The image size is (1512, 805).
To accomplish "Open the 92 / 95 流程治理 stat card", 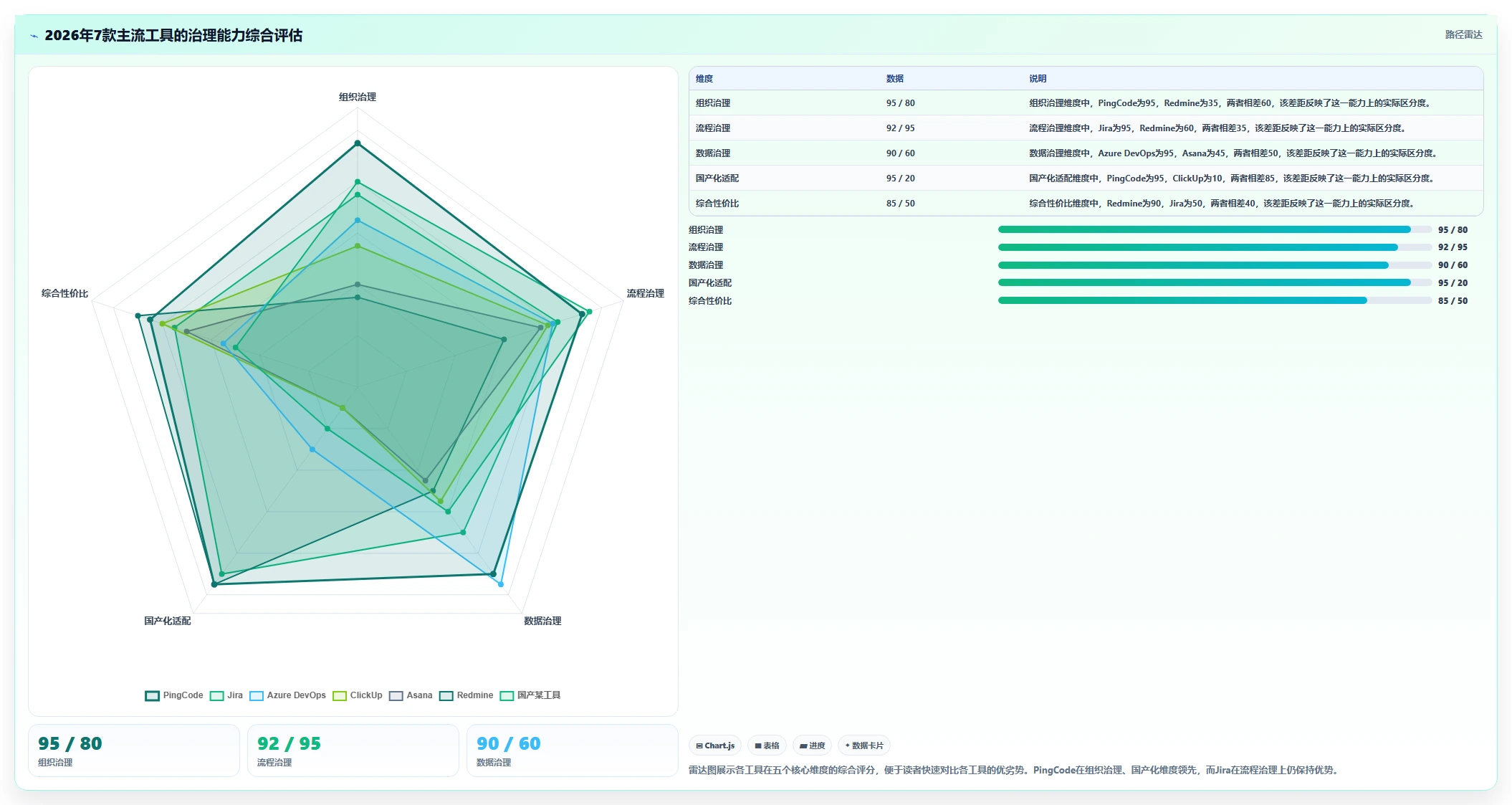I will (353, 751).
